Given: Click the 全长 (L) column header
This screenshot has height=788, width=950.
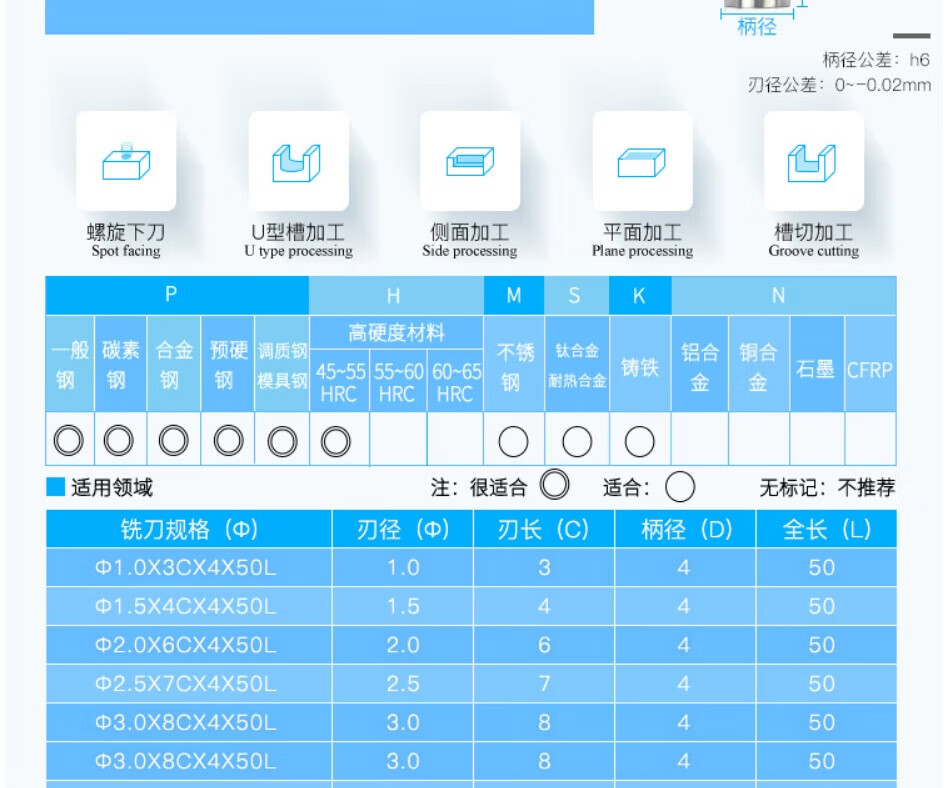Looking at the screenshot, I should coord(826,529).
